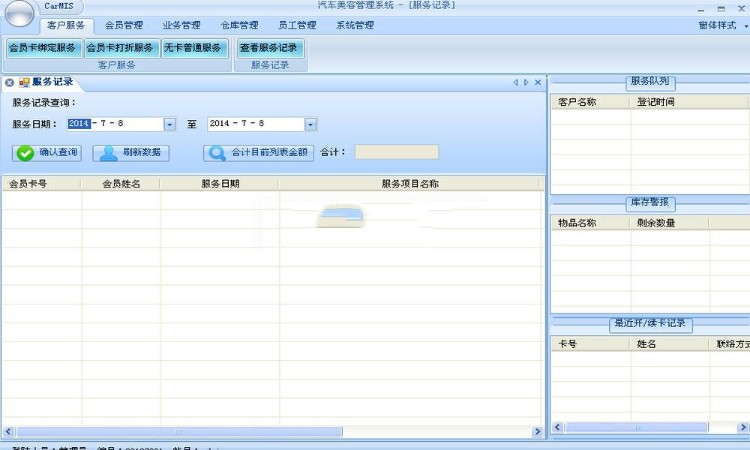Click the 服务记录查询 label
This screenshot has height=450, width=750.
[x=44, y=102]
